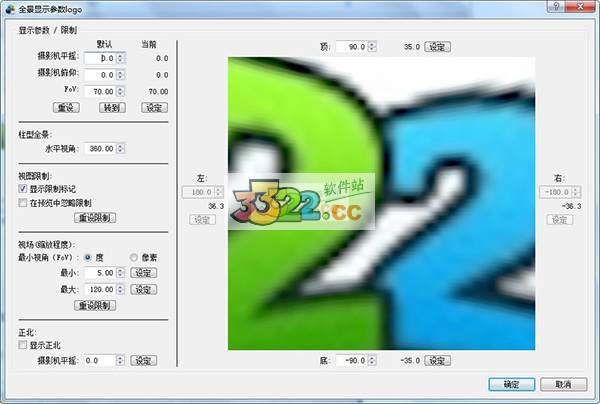Click 设定 button under 右 -36.3
Viewport: 600px width, 404px height.
[559, 220]
